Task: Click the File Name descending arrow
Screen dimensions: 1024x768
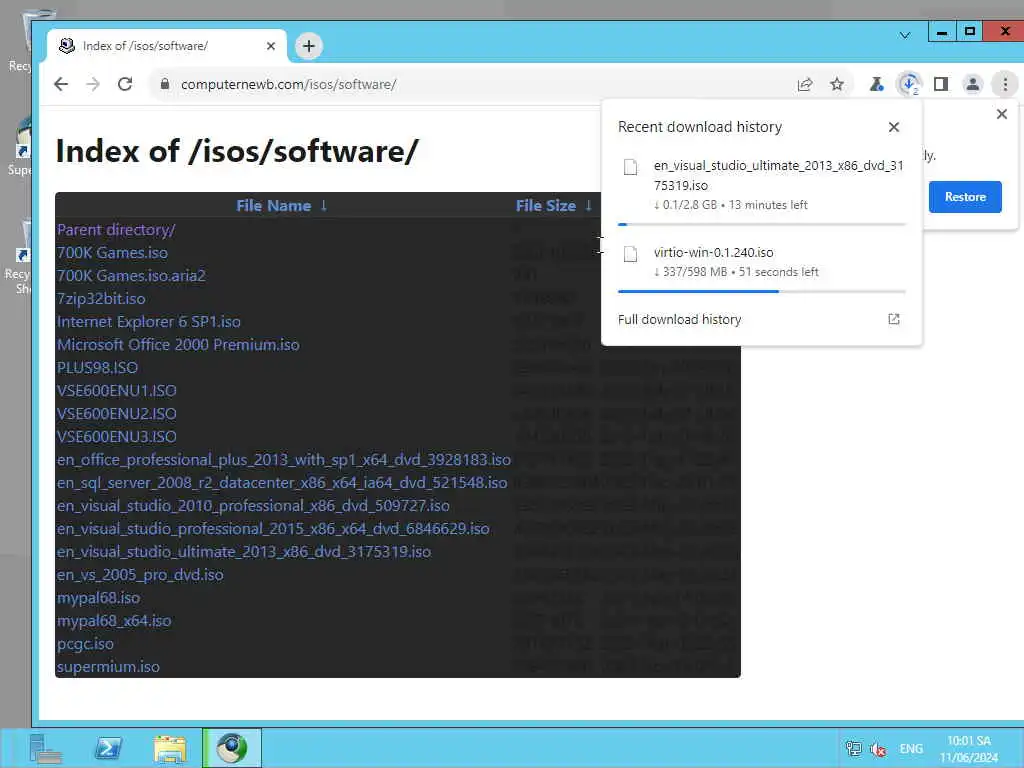Action: coord(324,206)
